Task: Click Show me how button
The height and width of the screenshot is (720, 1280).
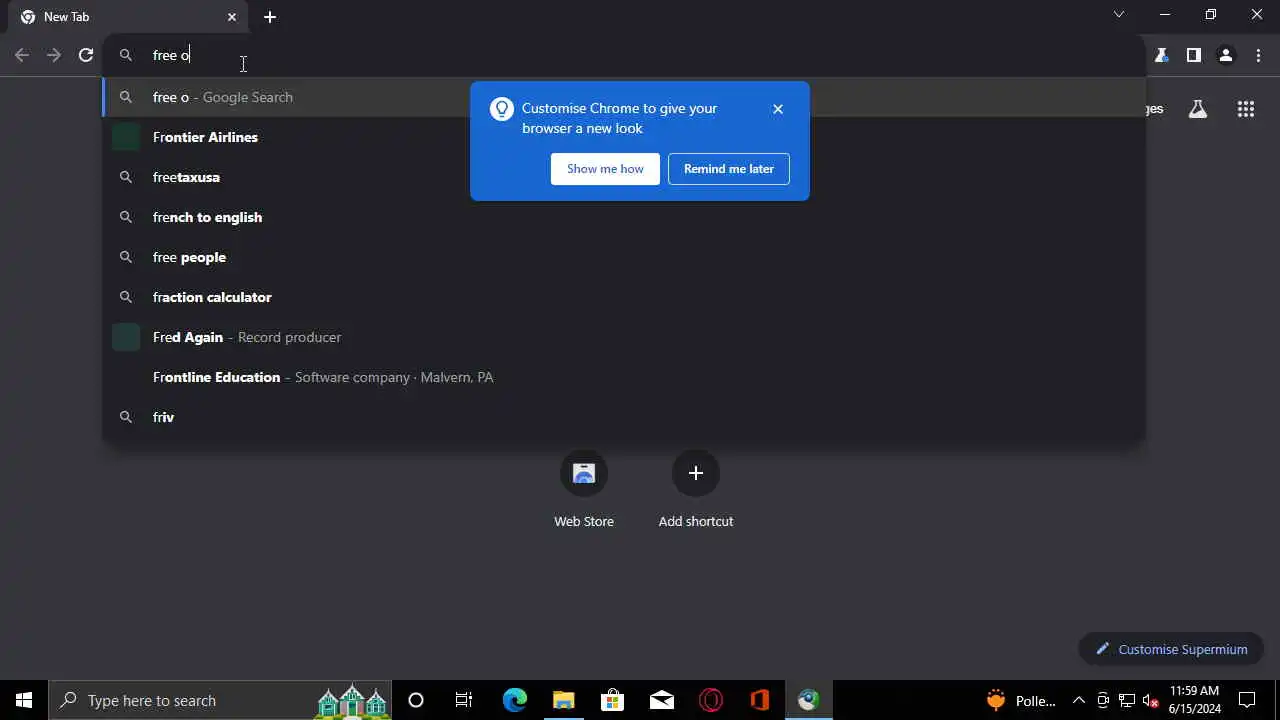Action: coord(605,169)
